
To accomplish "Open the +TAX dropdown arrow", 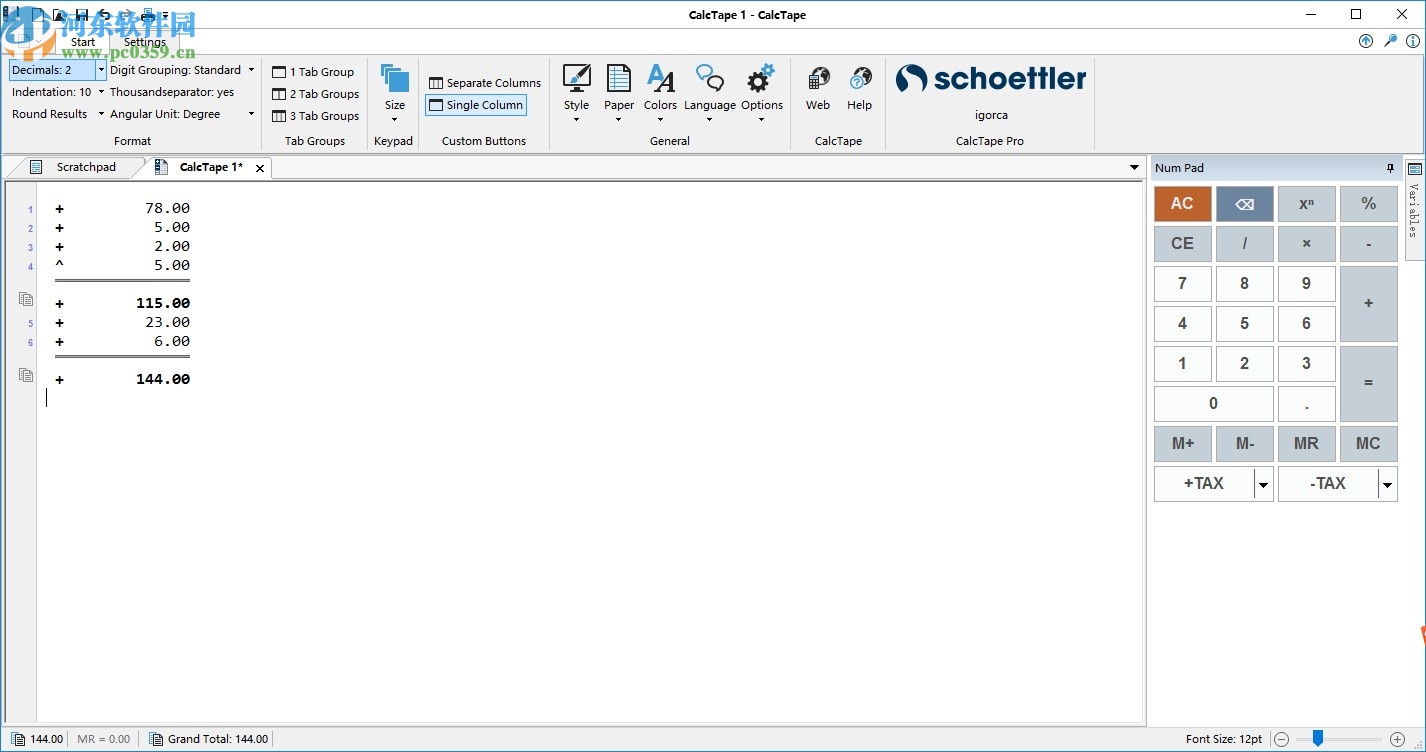I will [1263, 483].
